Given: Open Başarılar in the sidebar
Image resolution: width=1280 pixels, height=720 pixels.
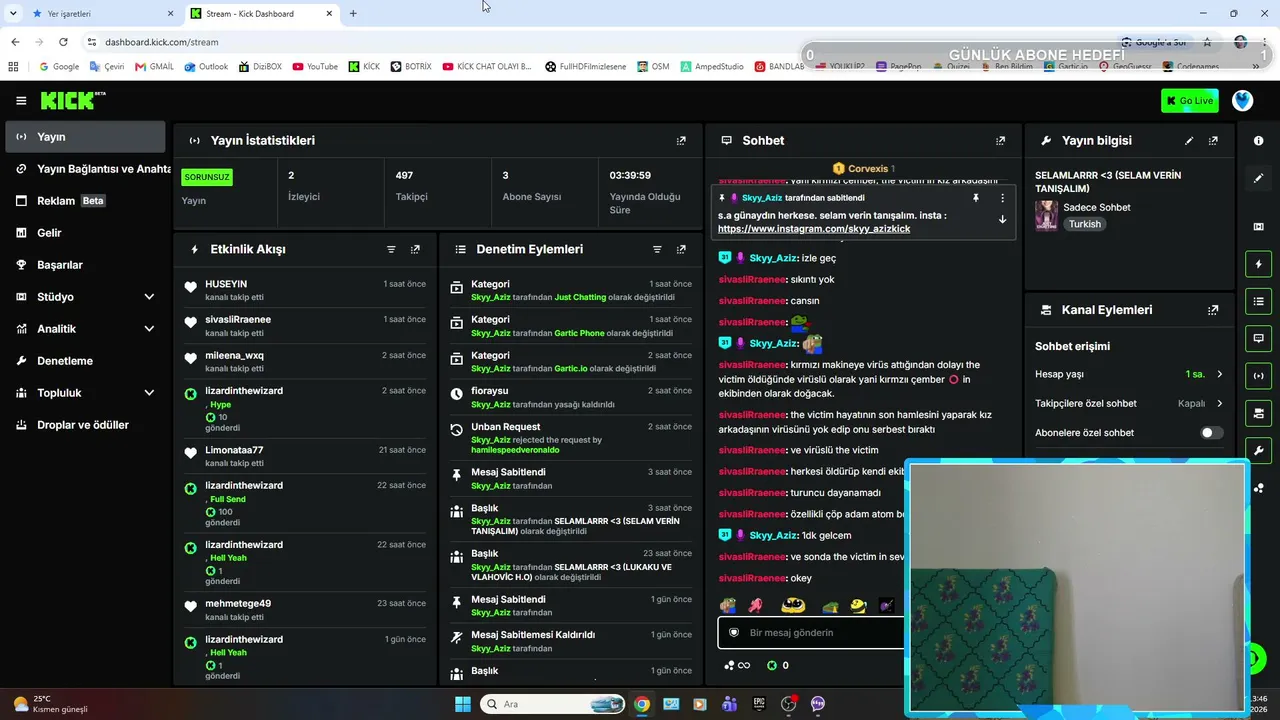Looking at the screenshot, I should [85, 265].
